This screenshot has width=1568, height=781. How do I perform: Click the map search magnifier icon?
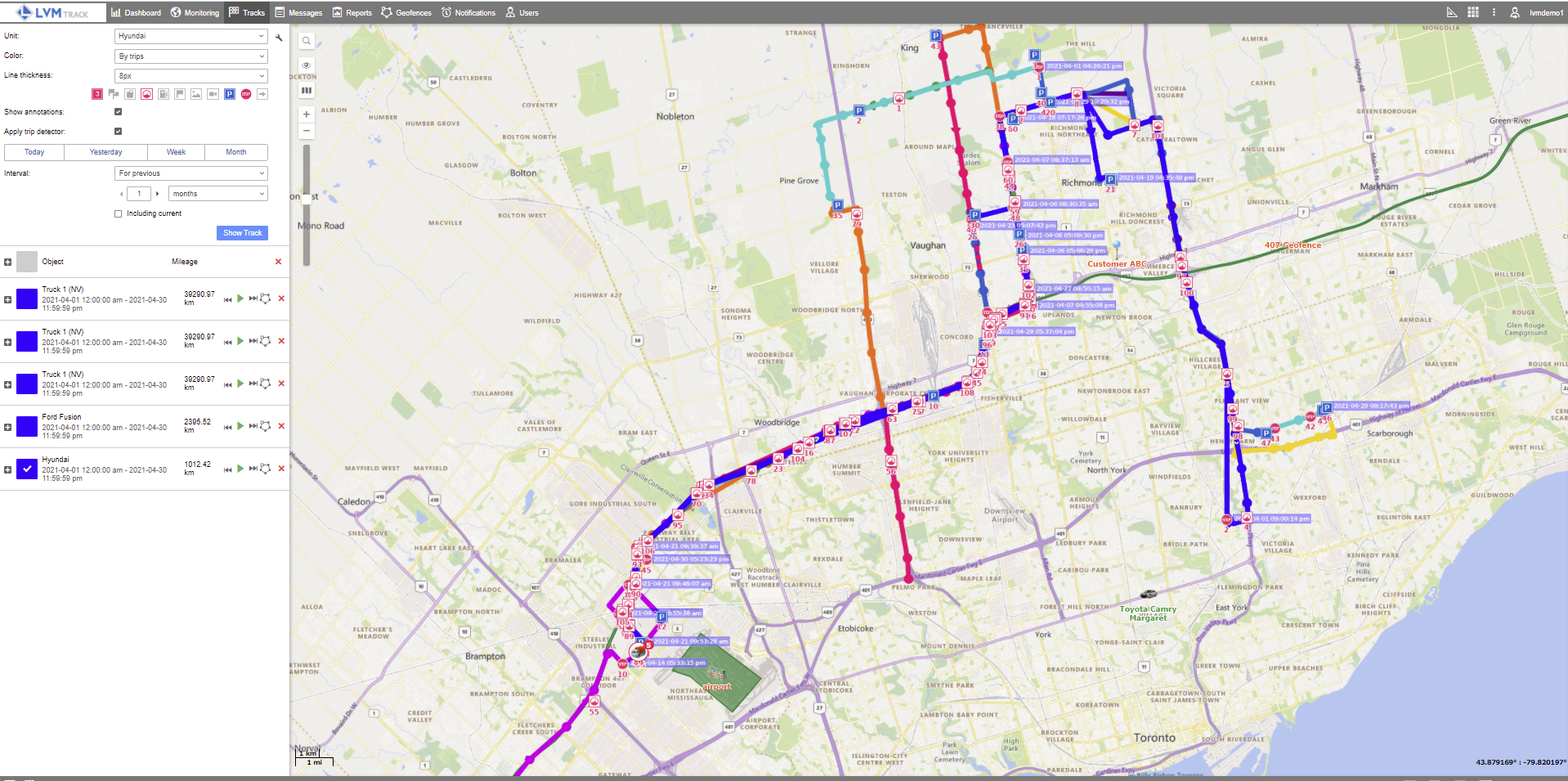click(307, 41)
